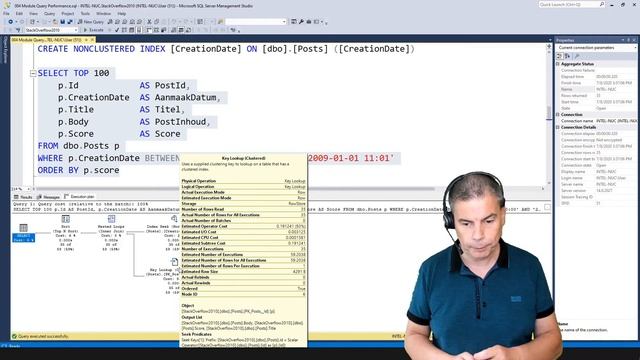This screenshot has width=640, height=360.
Task: Click the Categorized icon in the Properties panel
Action: pyautogui.click(x=560, y=56)
